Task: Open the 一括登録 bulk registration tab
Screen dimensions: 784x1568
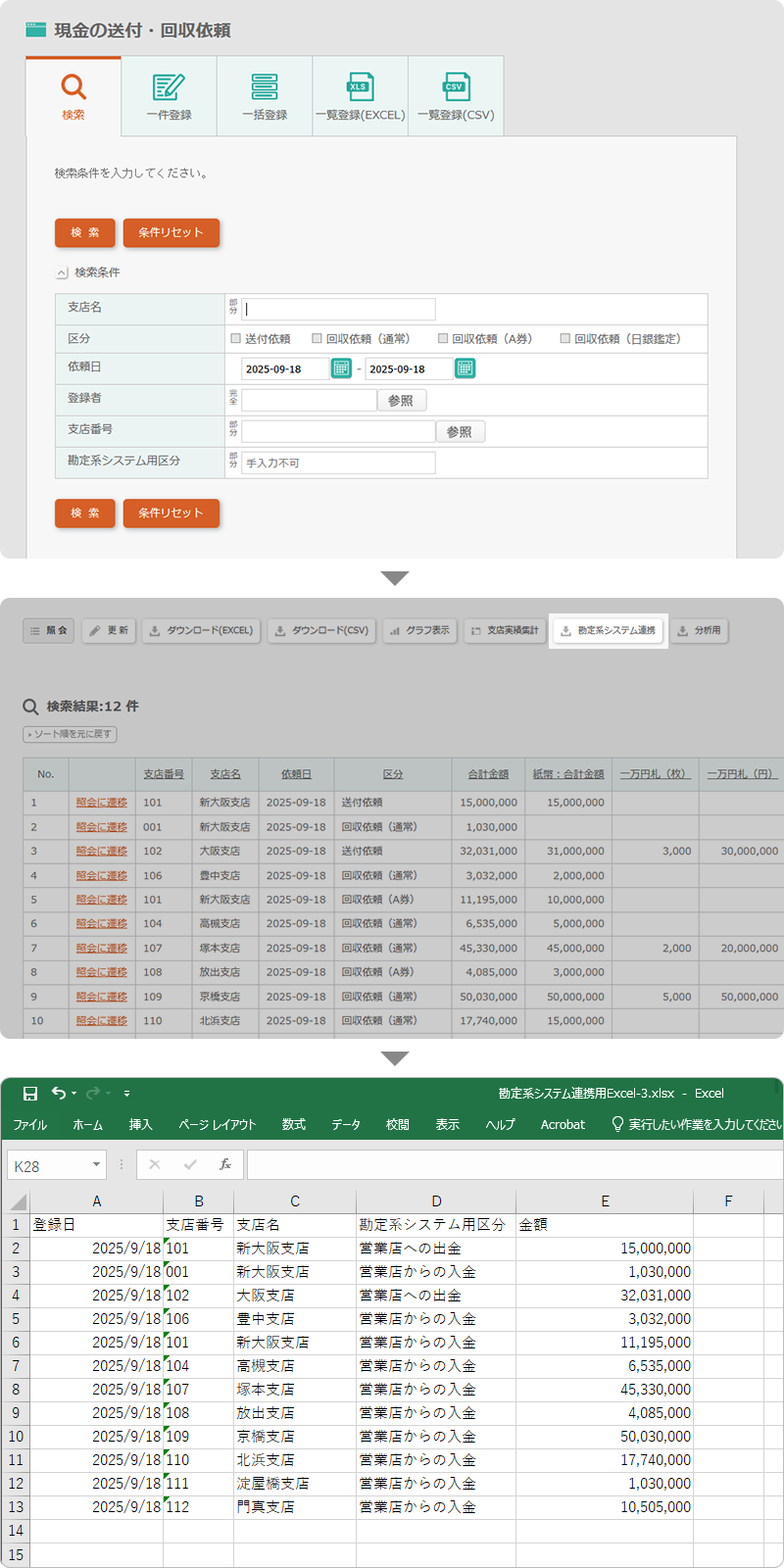Action: pyautogui.click(x=265, y=96)
